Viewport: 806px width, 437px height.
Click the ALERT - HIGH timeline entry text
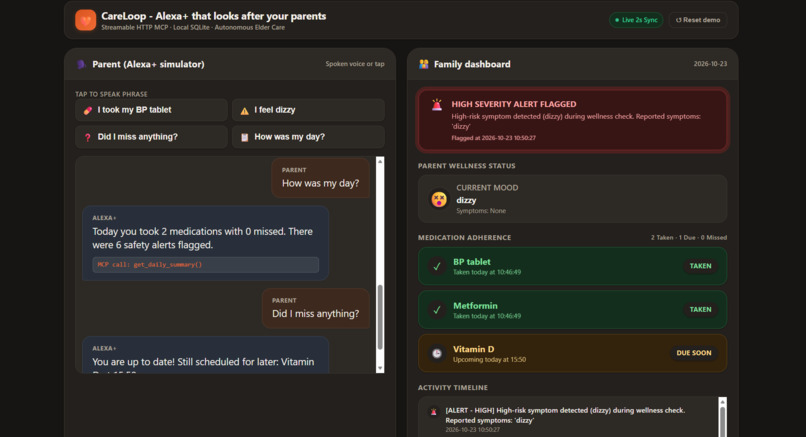pyautogui.click(x=565, y=415)
